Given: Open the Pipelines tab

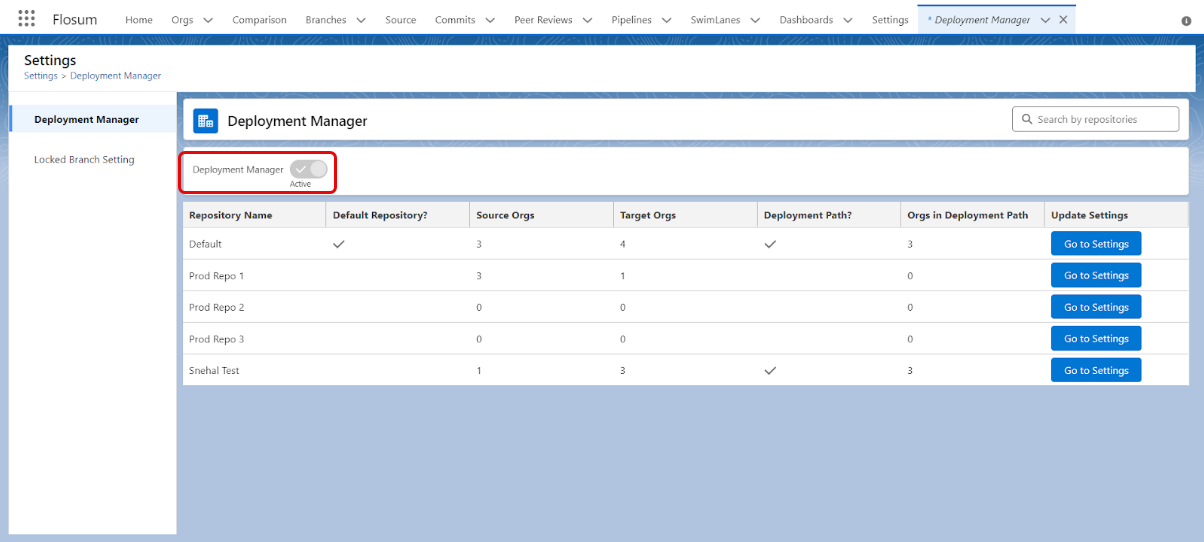Looking at the screenshot, I should (631, 20).
